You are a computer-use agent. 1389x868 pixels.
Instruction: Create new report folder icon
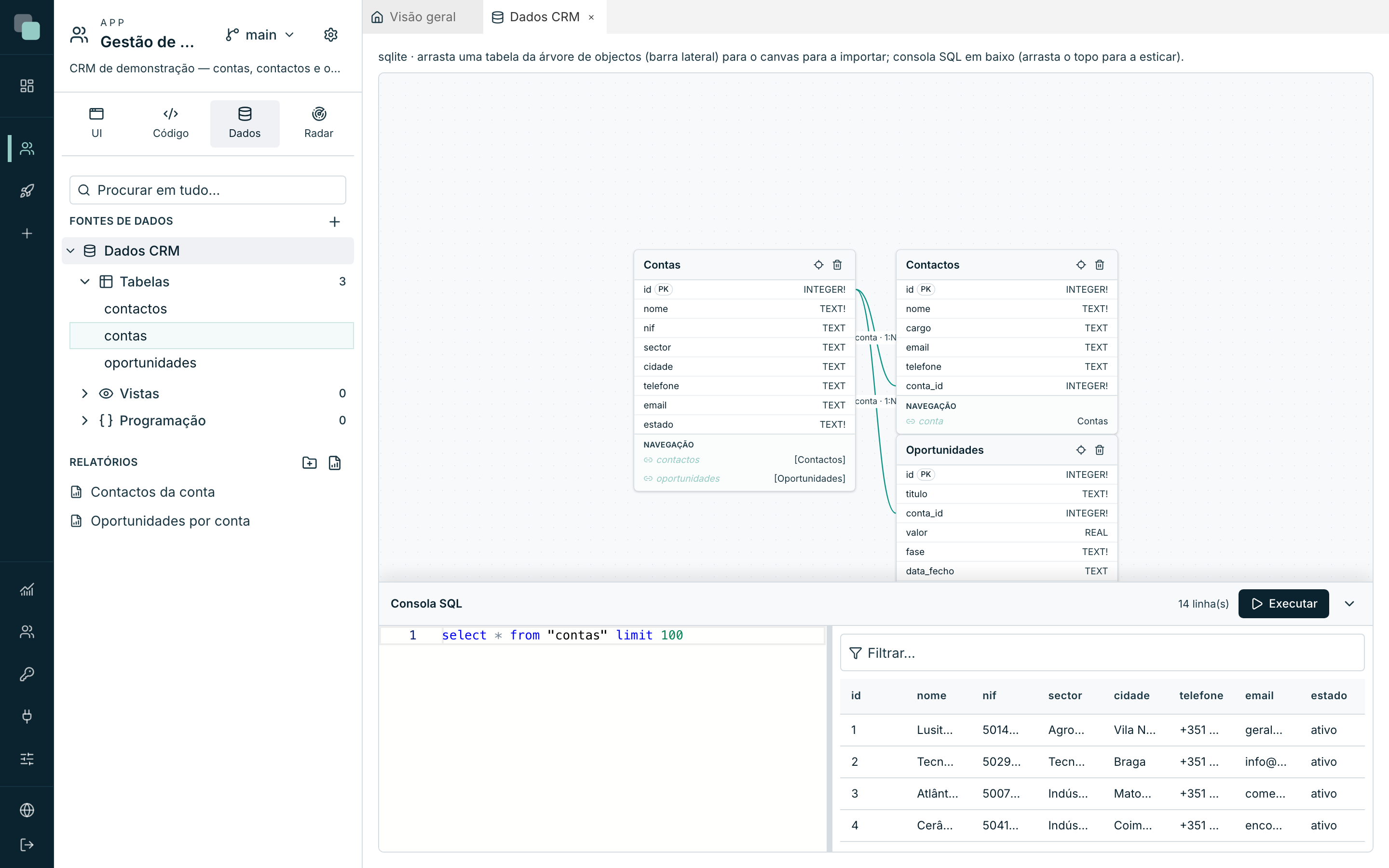pyautogui.click(x=309, y=463)
